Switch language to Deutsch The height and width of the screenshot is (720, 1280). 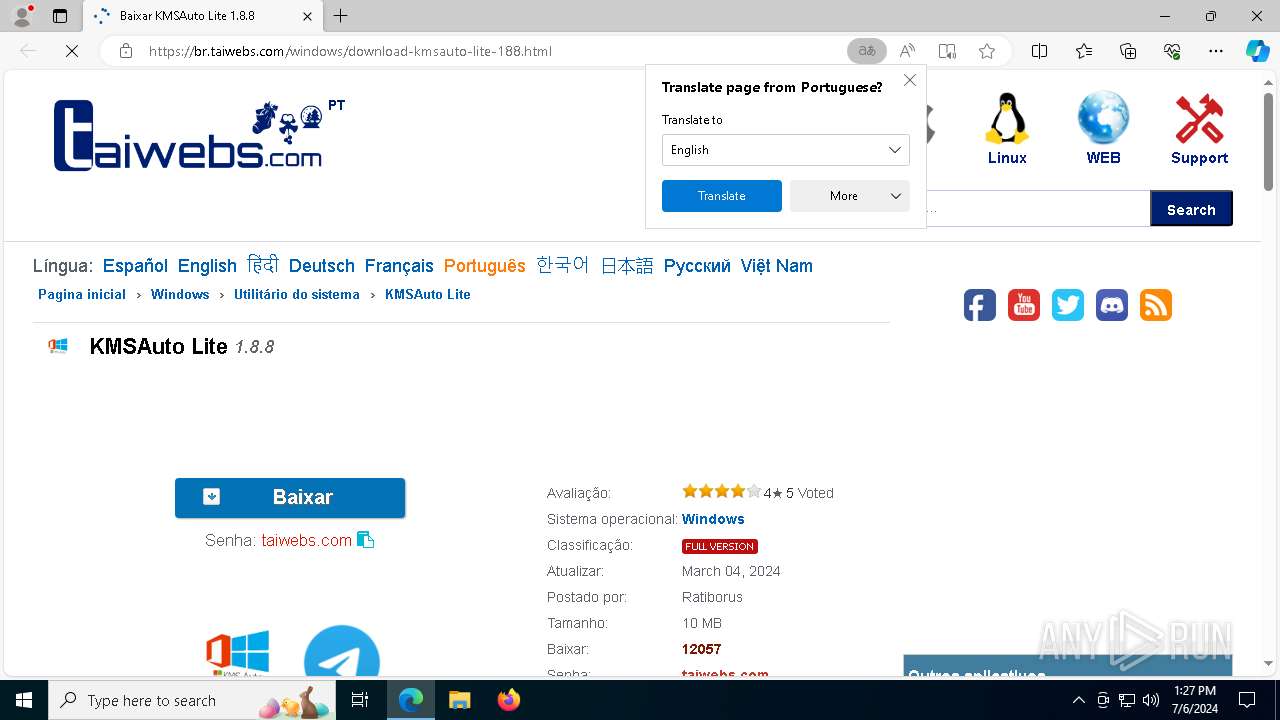tap(322, 266)
